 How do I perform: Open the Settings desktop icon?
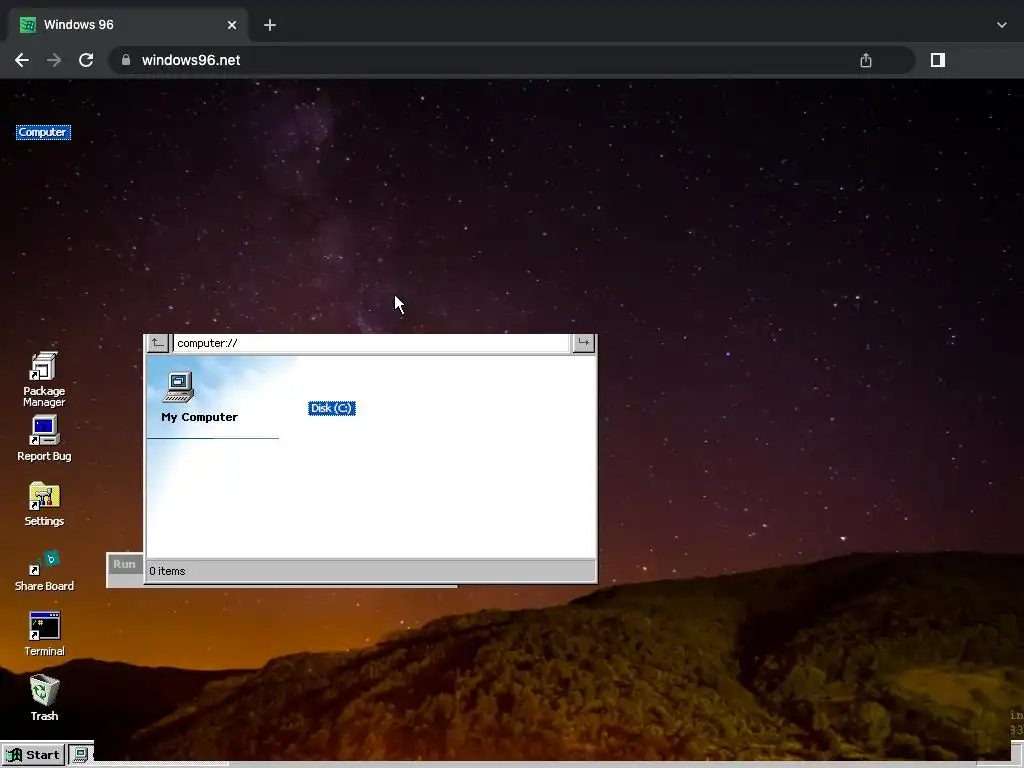(x=44, y=504)
